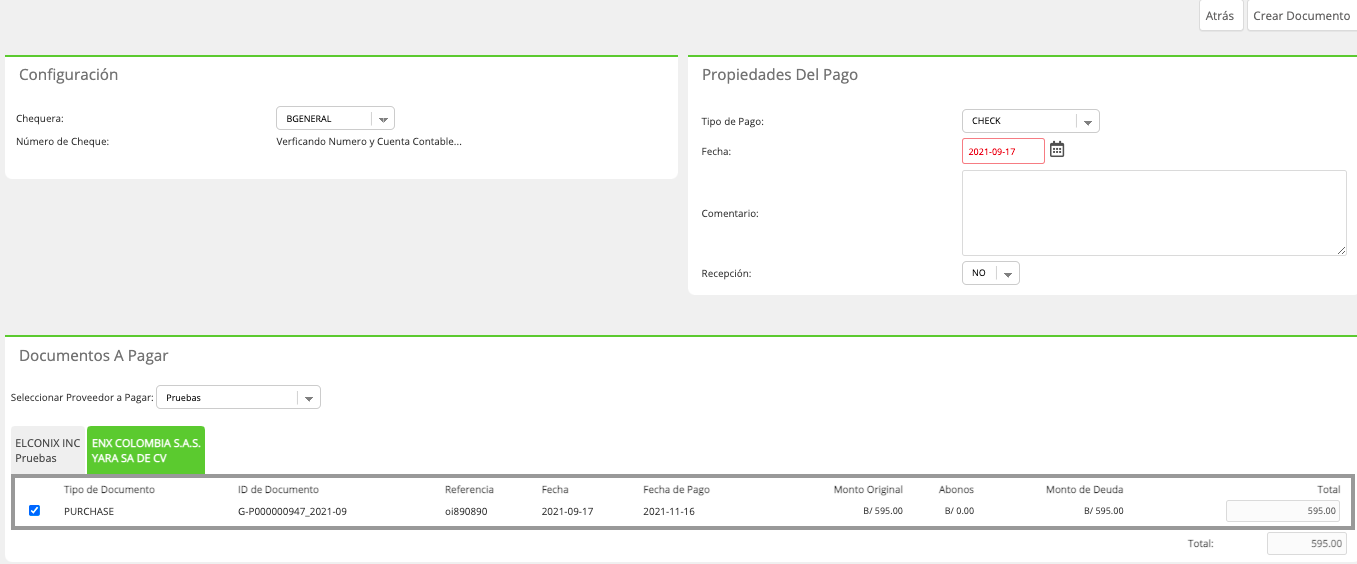
Task: Click the Crear Documento button
Action: 1302,16
